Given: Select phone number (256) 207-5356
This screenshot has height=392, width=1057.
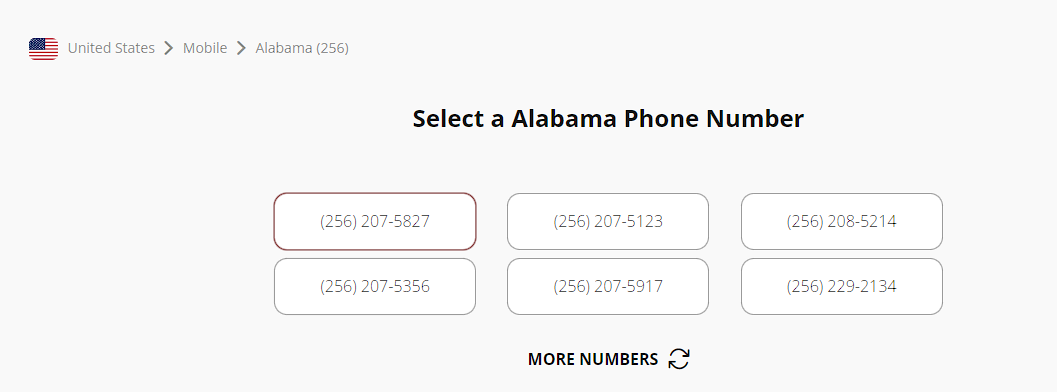Looking at the screenshot, I should click(x=375, y=286).
